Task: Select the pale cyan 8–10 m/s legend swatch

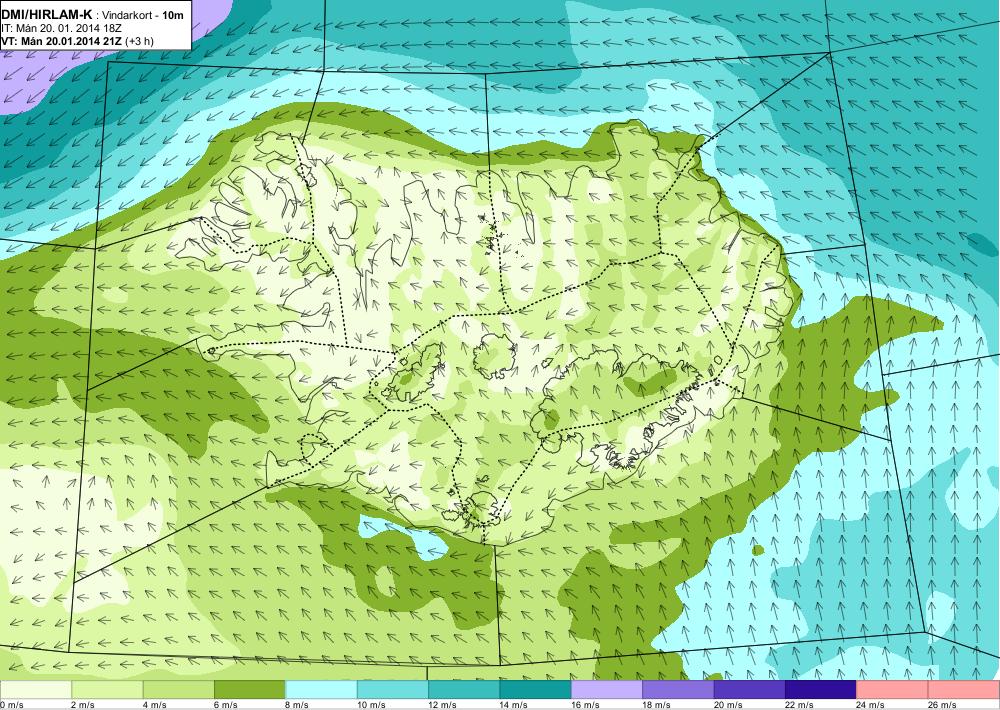Action: coord(321,690)
